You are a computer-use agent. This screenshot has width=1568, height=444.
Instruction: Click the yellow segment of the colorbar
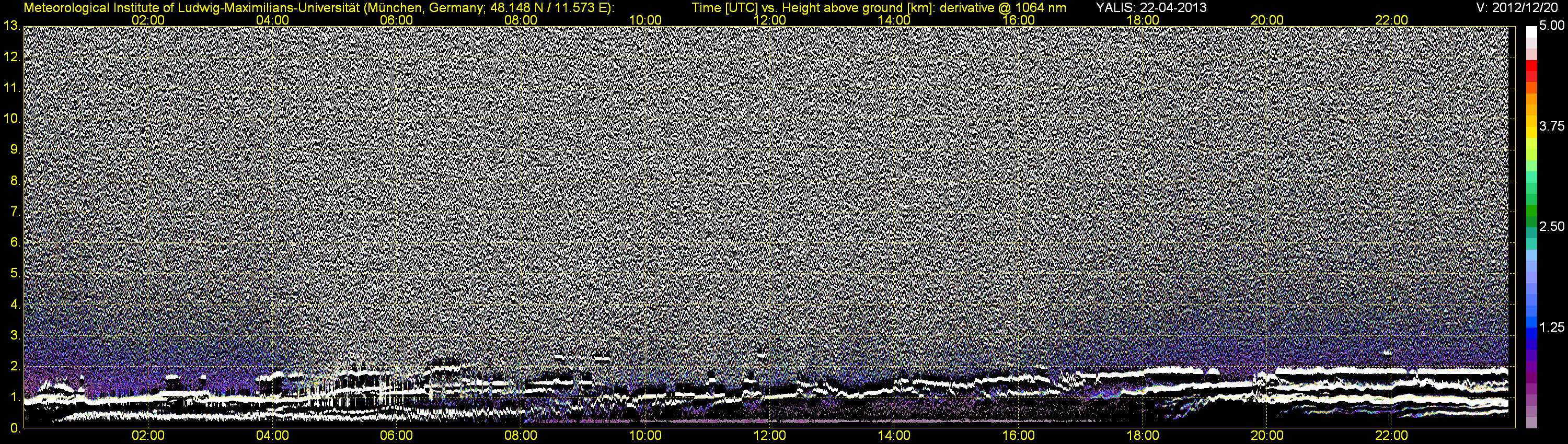[1531, 133]
